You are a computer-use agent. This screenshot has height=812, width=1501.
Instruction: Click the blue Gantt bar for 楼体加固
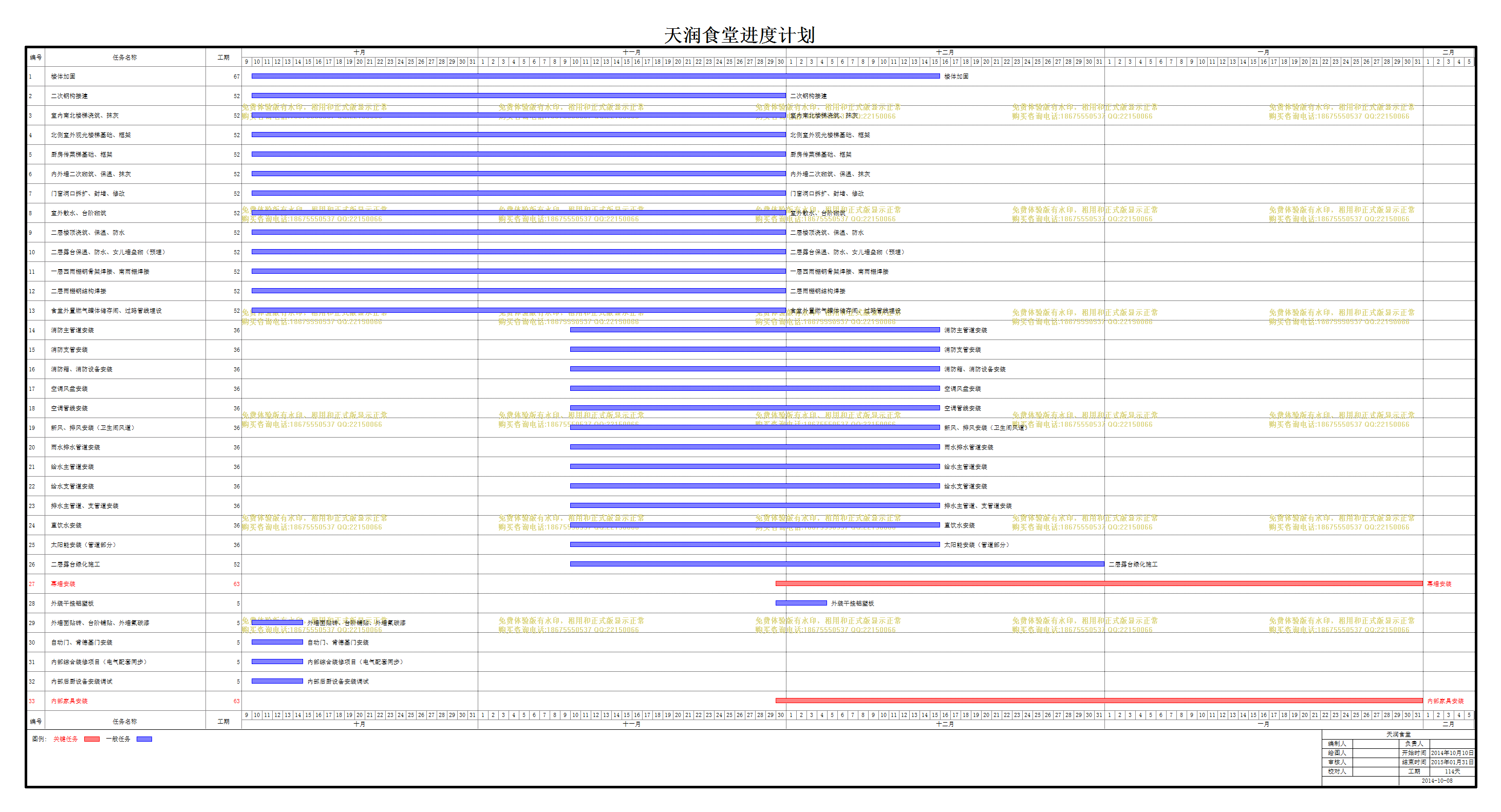595,77
